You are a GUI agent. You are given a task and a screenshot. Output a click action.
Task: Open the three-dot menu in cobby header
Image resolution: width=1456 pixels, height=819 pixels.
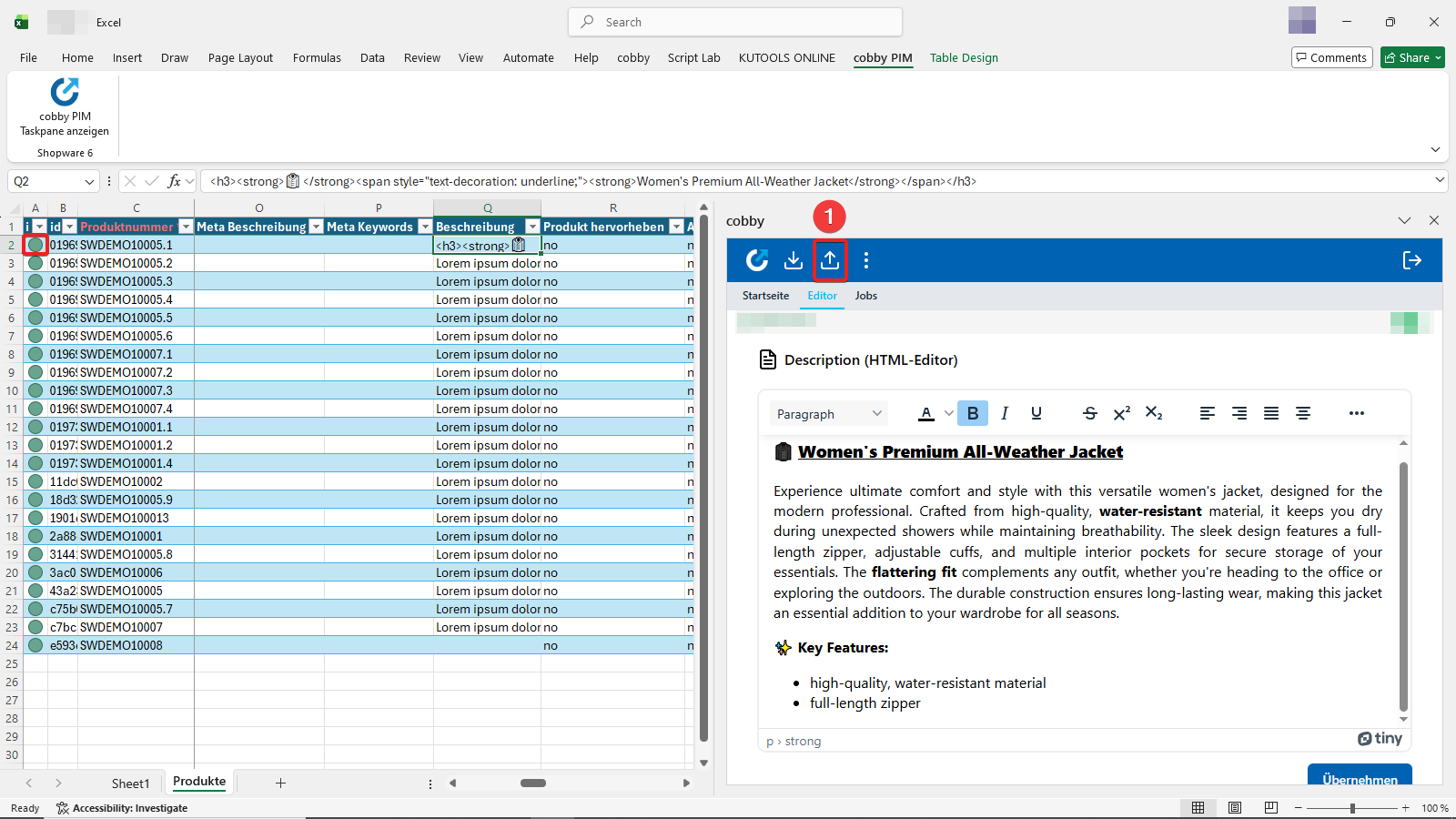(866, 260)
